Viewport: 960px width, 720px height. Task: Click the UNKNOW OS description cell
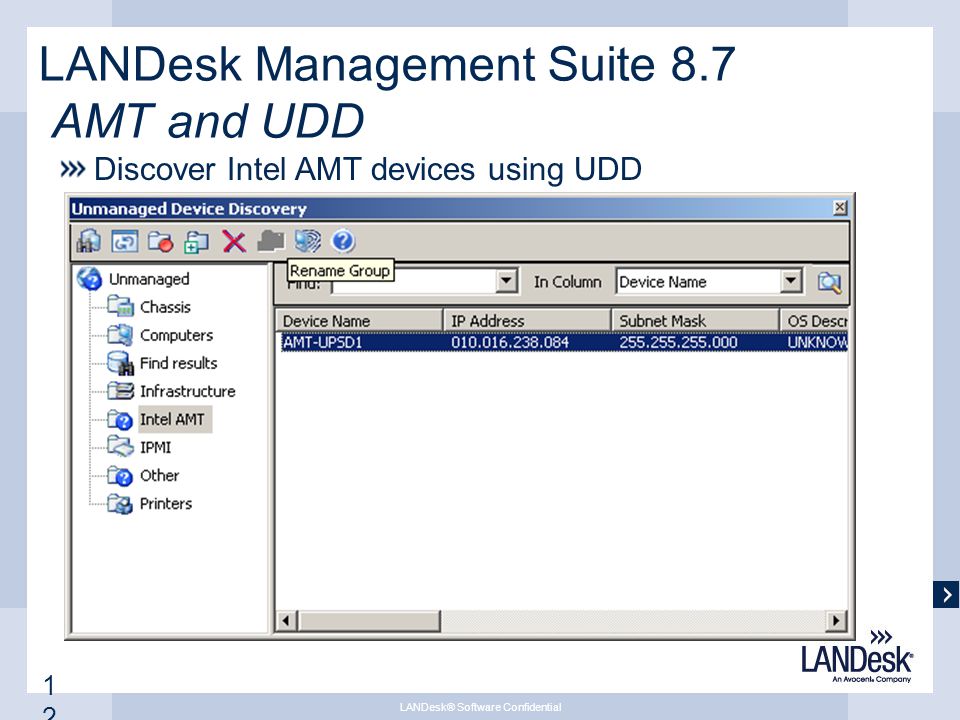point(817,342)
